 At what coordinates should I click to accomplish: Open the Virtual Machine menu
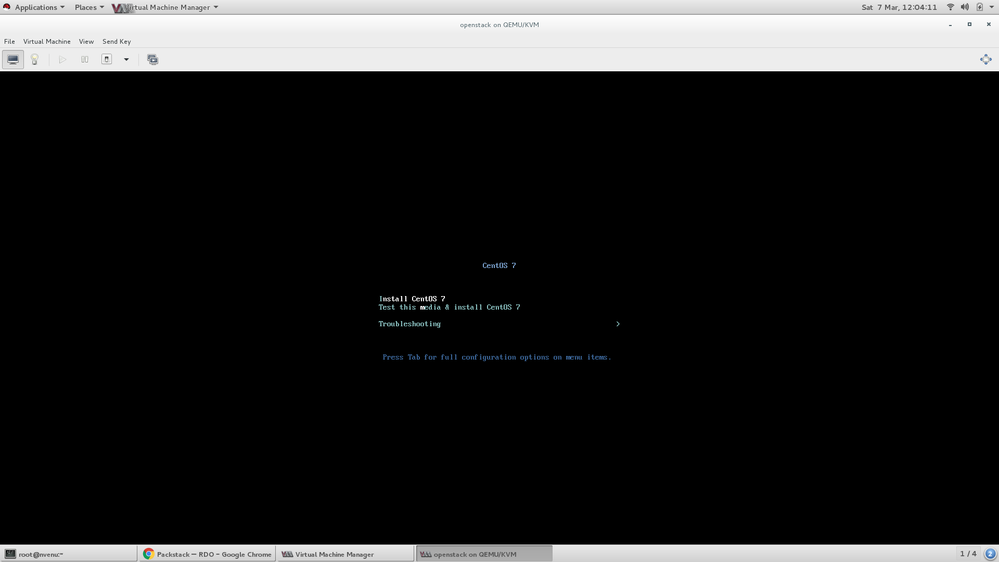tap(47, 42)
